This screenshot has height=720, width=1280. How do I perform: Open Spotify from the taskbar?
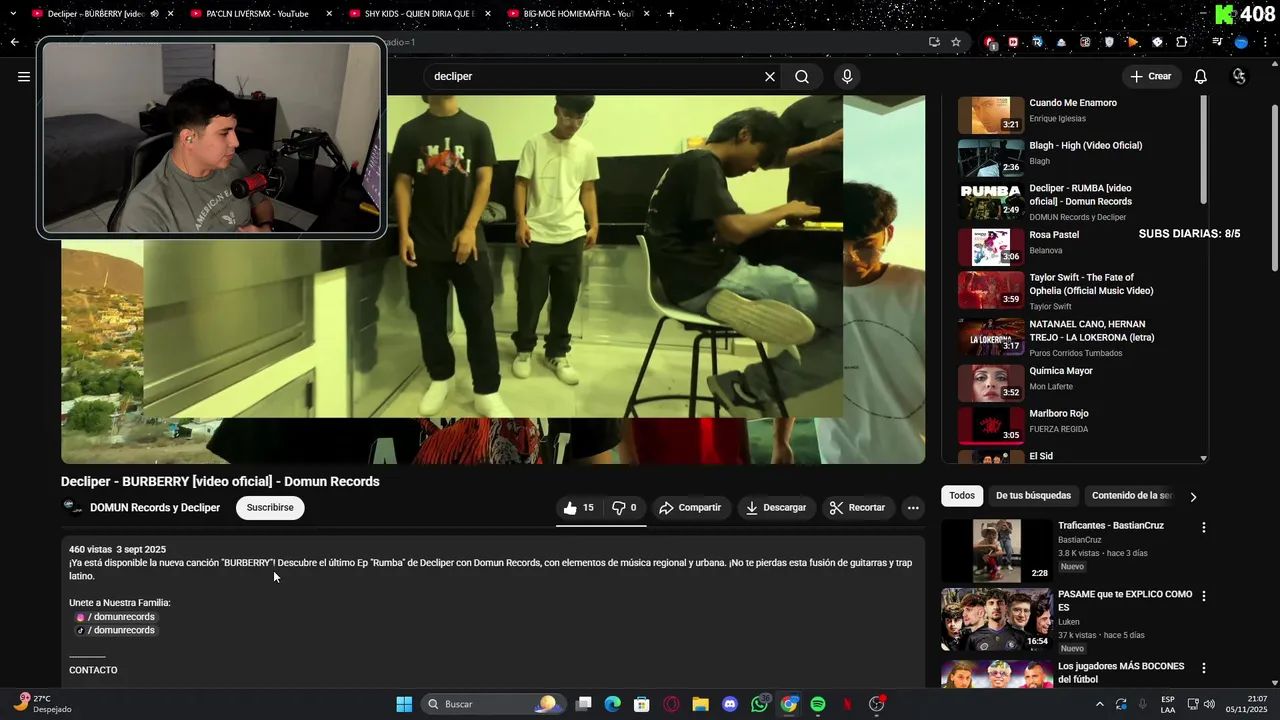[818, 704]
